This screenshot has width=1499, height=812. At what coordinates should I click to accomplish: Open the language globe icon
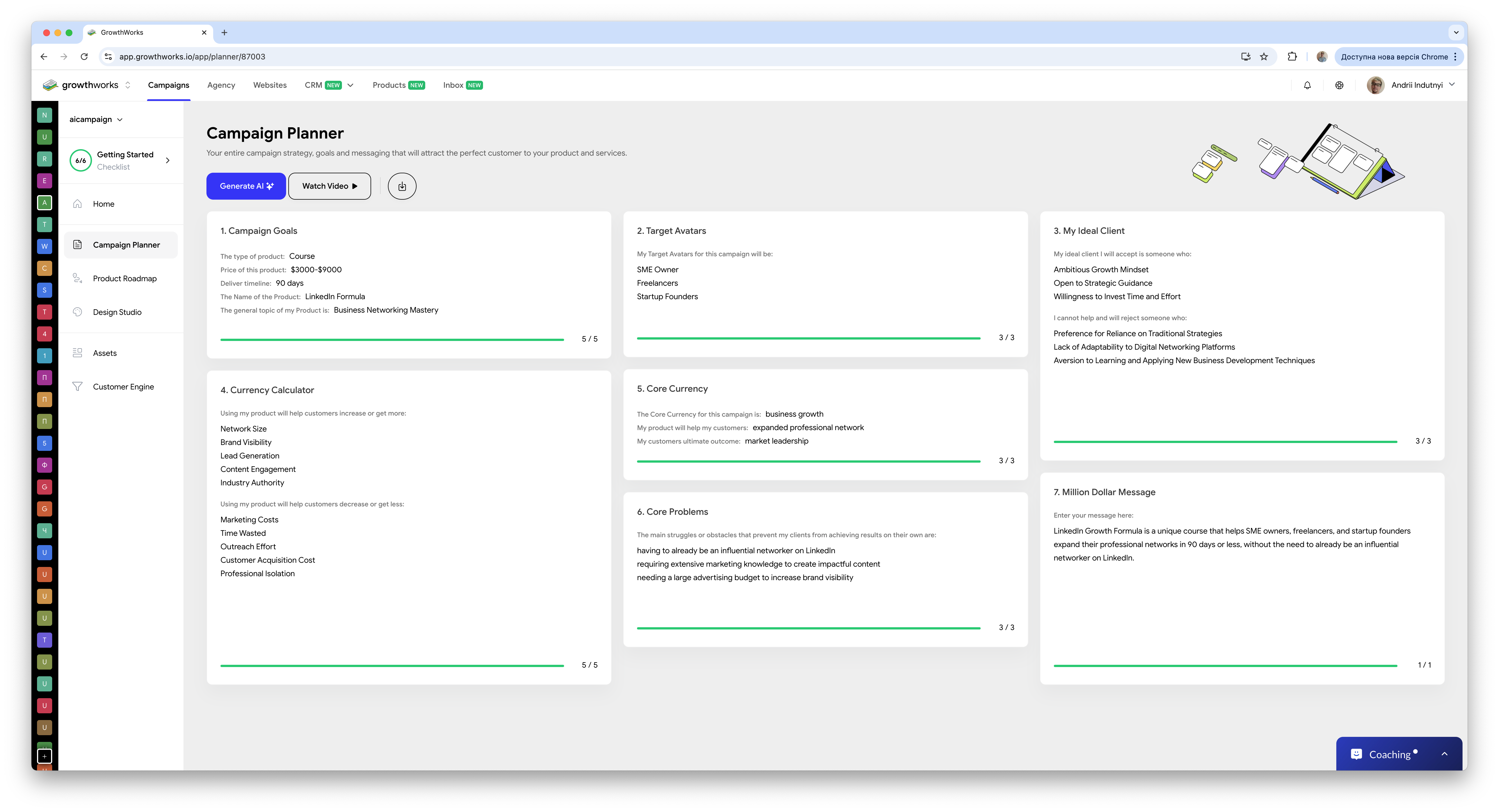pos(1339,85)
